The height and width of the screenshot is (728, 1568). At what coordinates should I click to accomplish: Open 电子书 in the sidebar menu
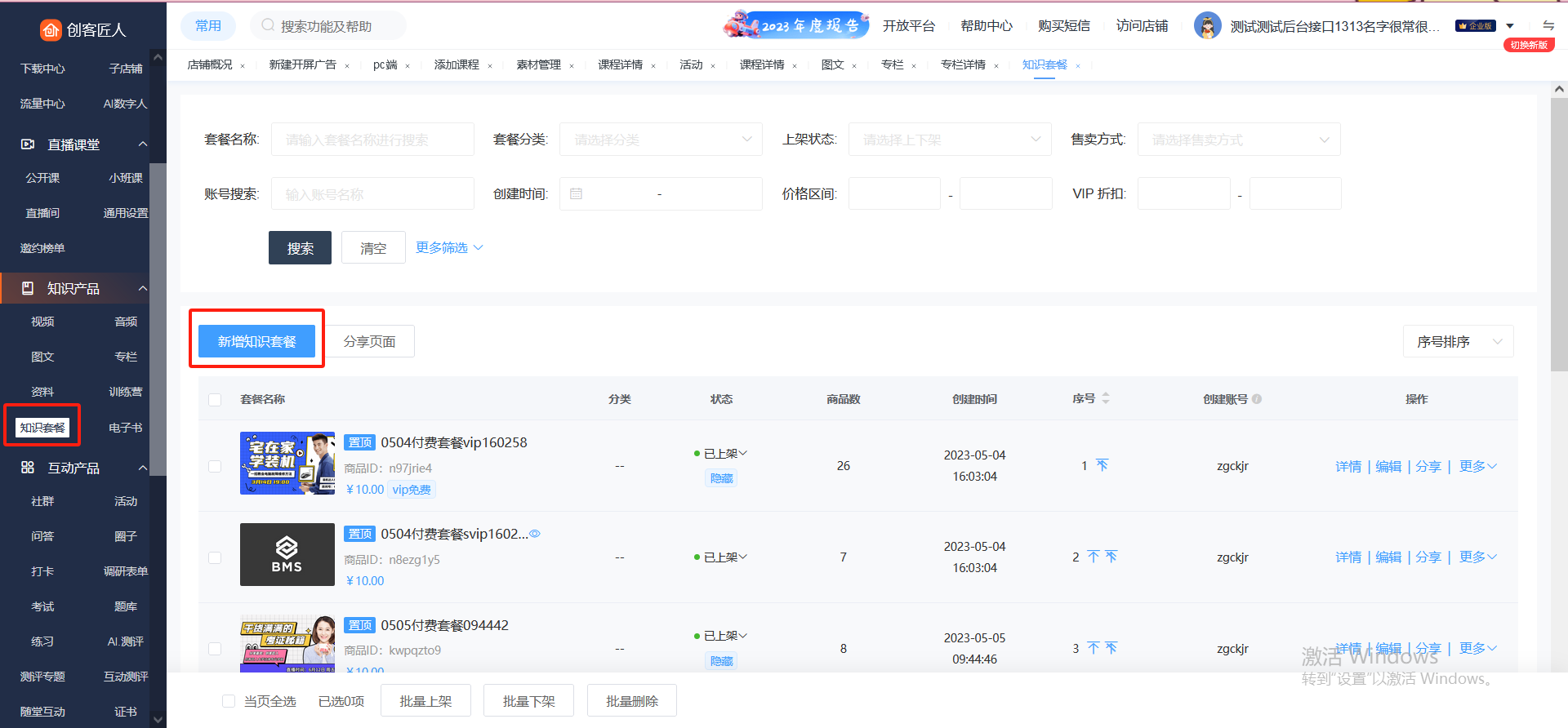[x=125, y=428]
